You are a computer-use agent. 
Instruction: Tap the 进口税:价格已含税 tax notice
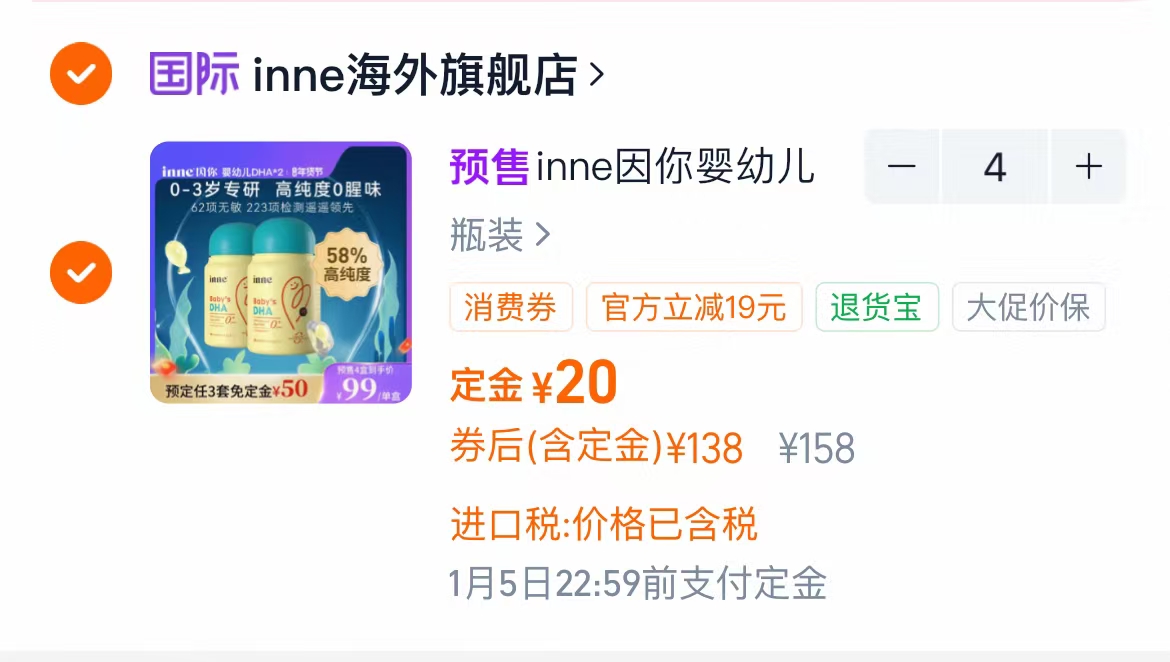[x=604, y=523]
